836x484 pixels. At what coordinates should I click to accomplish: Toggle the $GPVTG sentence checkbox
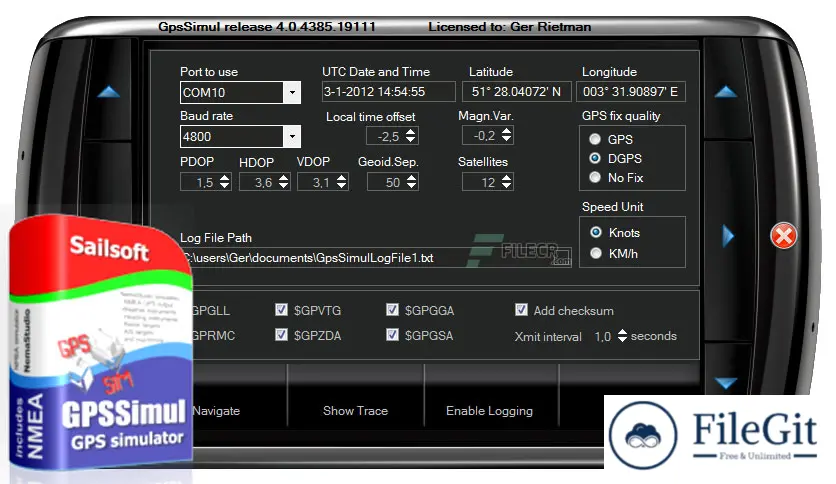click(x=281, y=310)
